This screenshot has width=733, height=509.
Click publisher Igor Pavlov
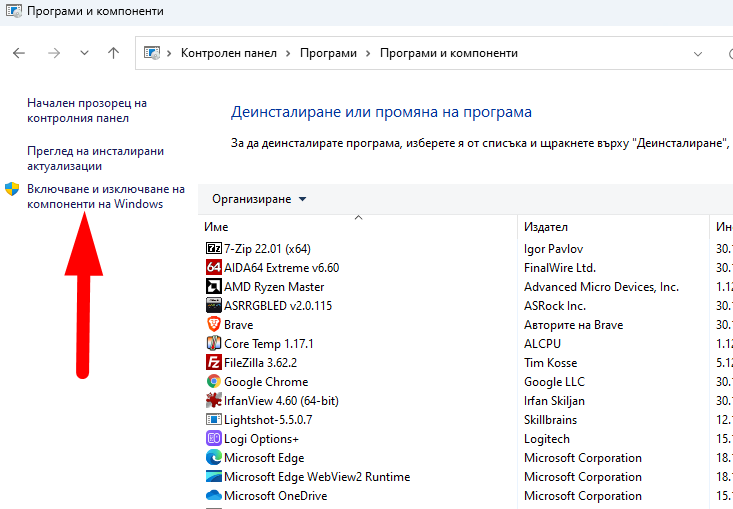coord(553,249)
